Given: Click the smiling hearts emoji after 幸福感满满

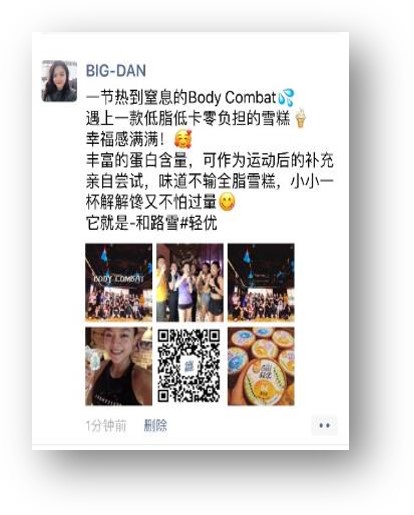Looking at the screenshot, I should [x=183, y=139].
